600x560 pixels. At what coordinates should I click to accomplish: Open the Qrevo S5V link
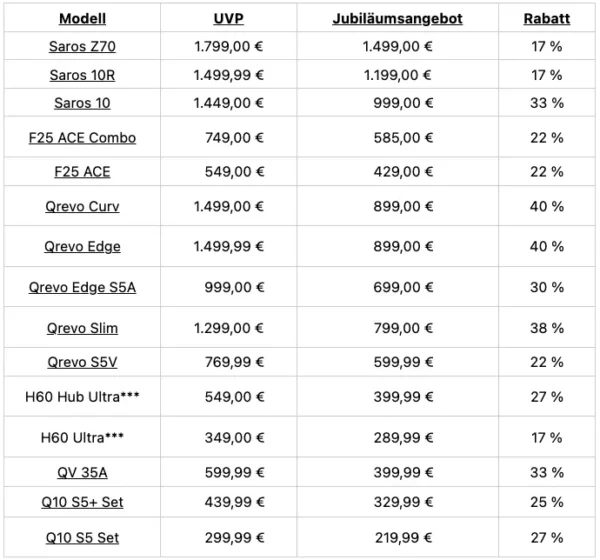82,362
